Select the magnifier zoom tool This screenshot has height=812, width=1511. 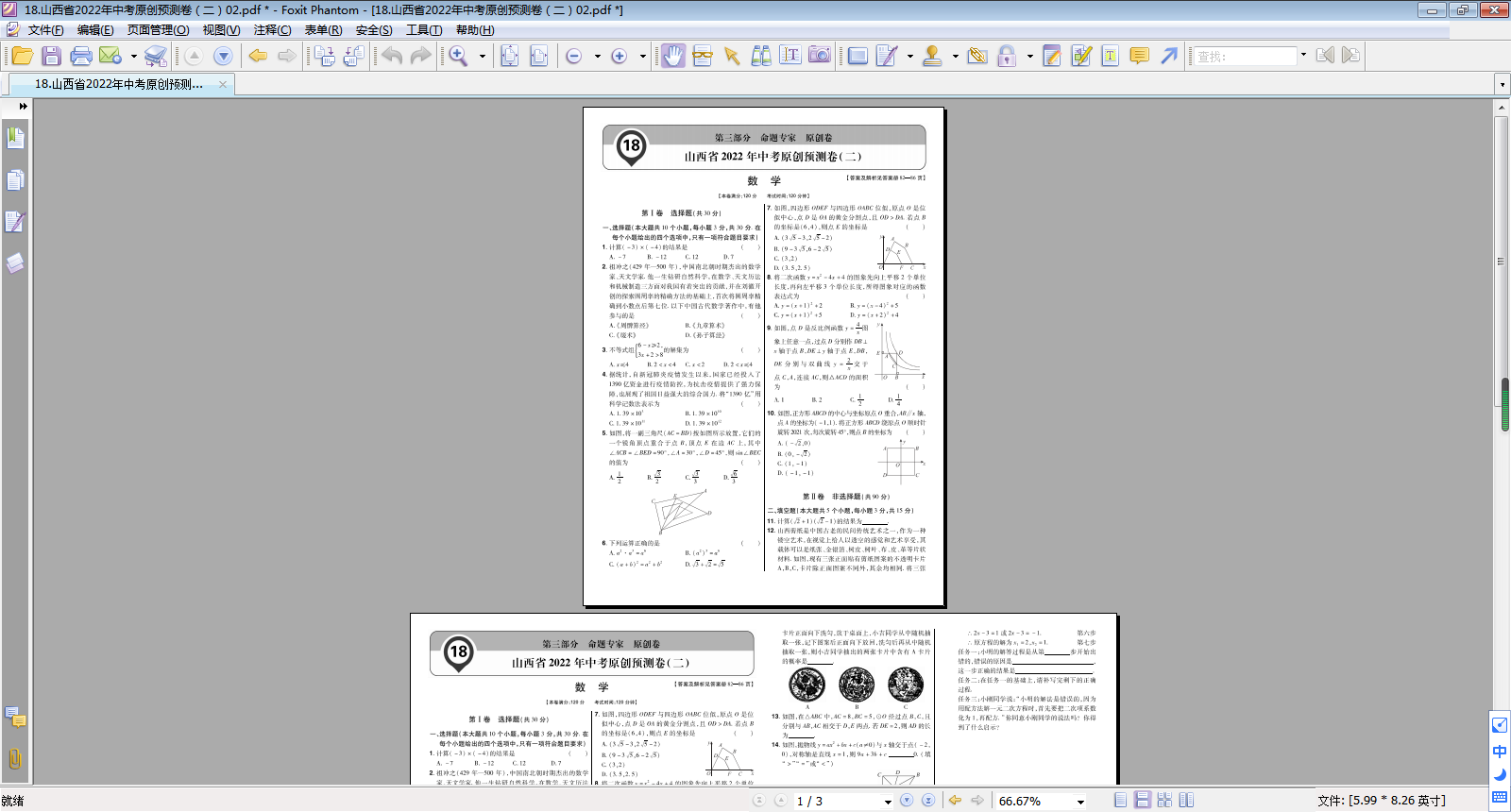458,57
